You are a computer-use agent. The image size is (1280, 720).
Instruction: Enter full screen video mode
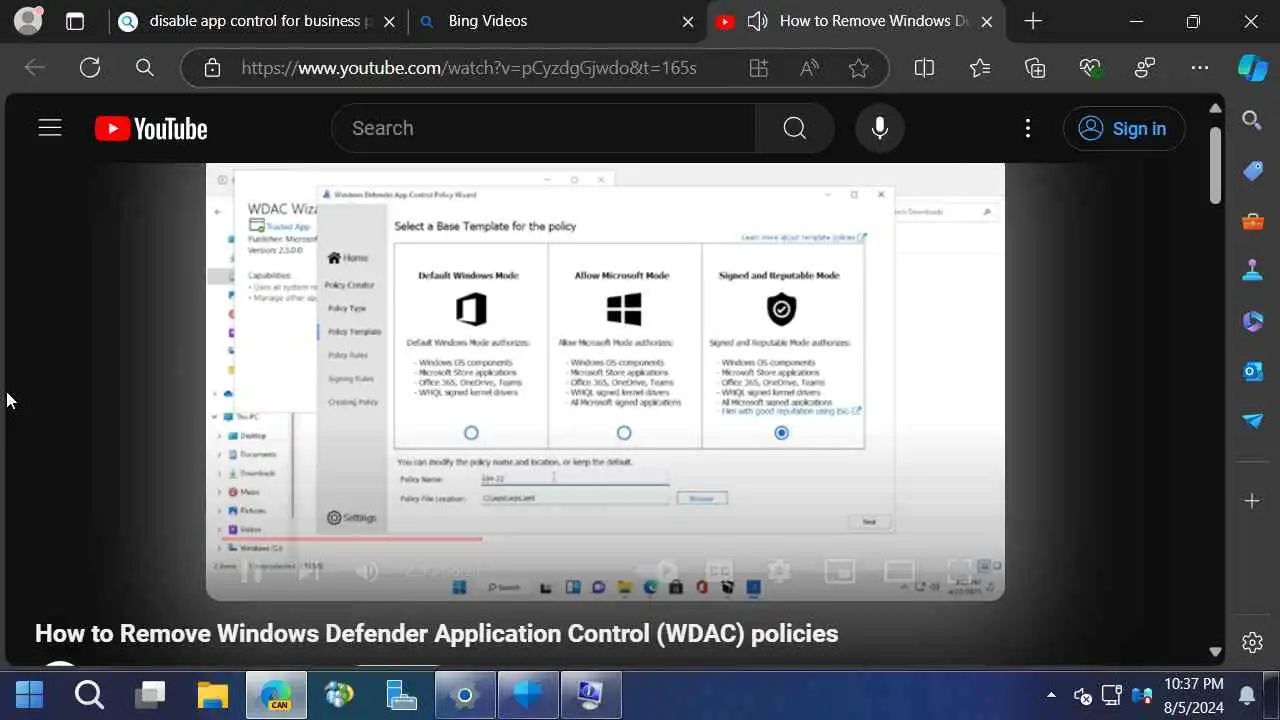click(959, 571)
